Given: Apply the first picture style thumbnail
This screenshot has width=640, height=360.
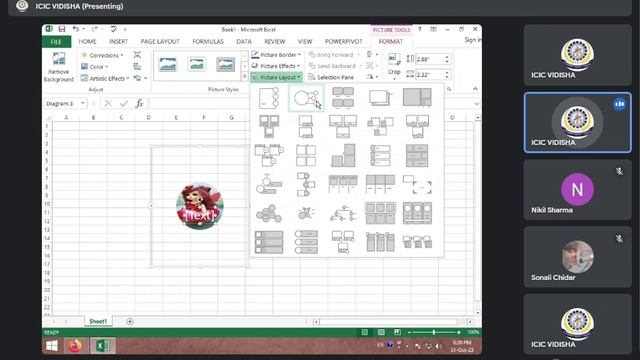Looking at the screenshot, I should pyautogui.click(x=168, y=64).
